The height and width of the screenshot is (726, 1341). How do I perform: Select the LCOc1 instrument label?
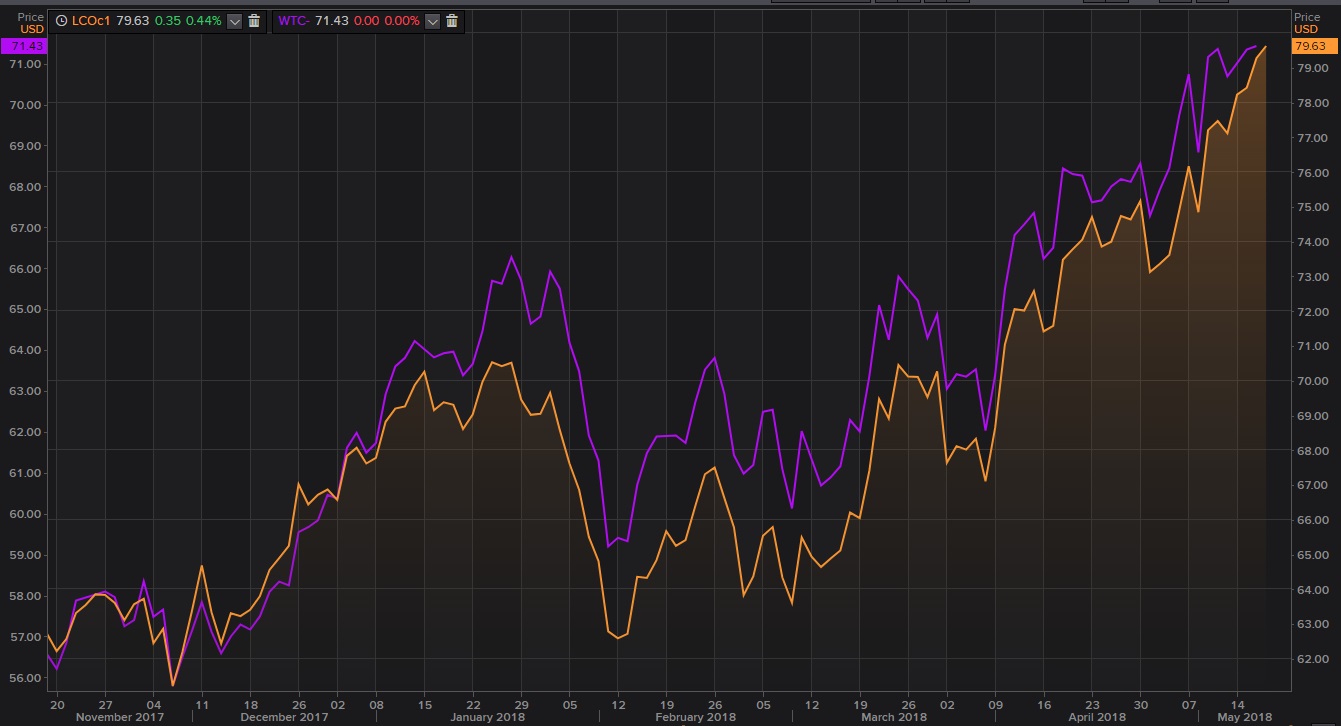(90, 21)
